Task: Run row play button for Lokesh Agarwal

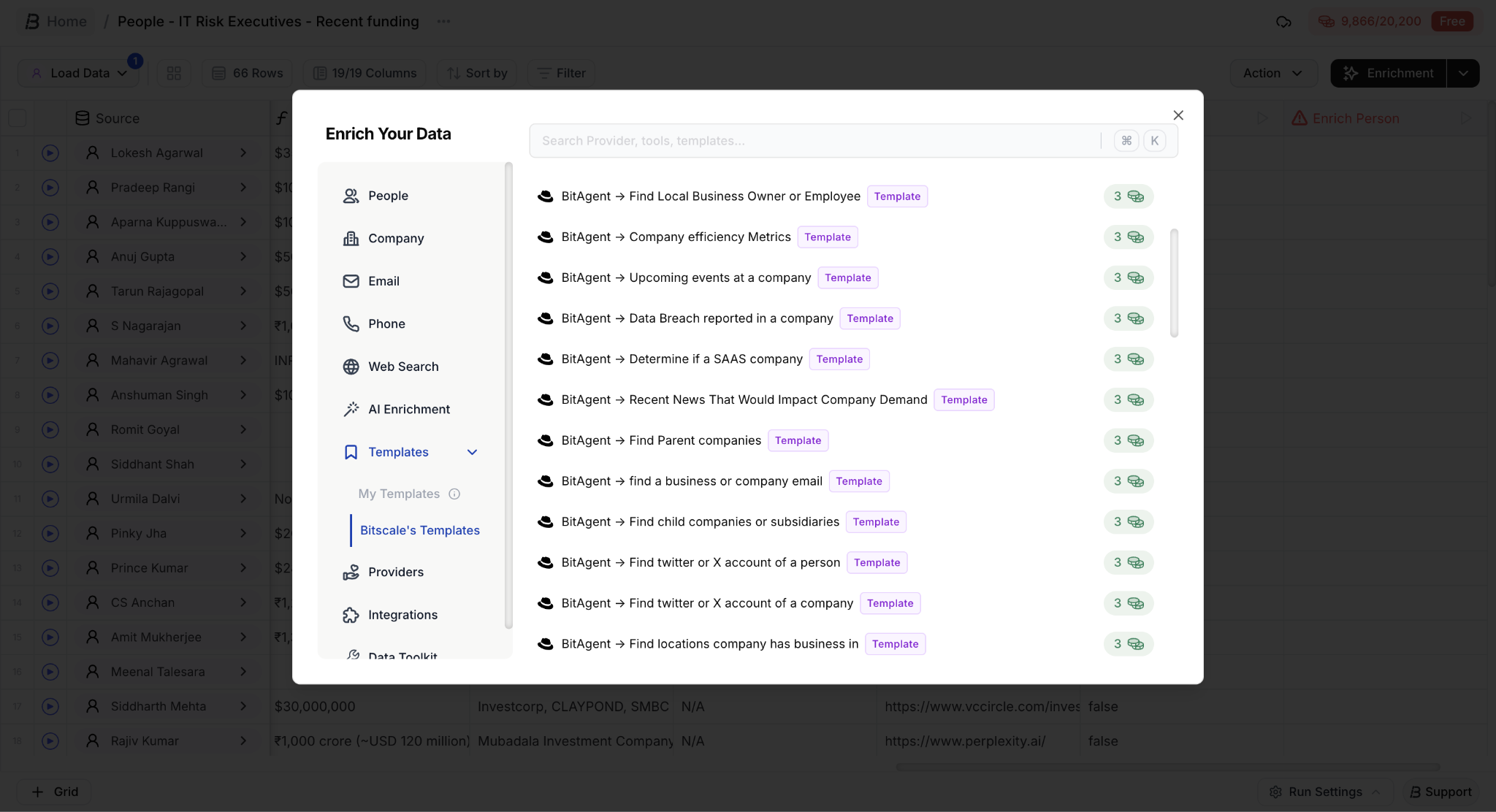Action: click(50, 153)
